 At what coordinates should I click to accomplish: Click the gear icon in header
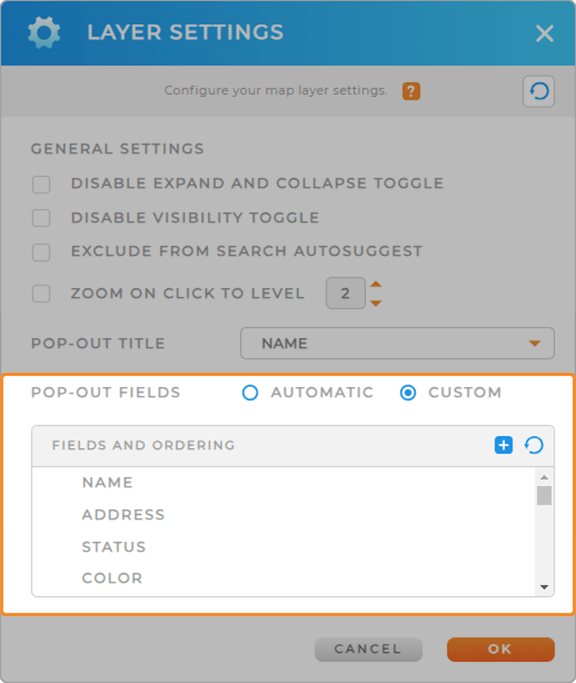point(44,33)
